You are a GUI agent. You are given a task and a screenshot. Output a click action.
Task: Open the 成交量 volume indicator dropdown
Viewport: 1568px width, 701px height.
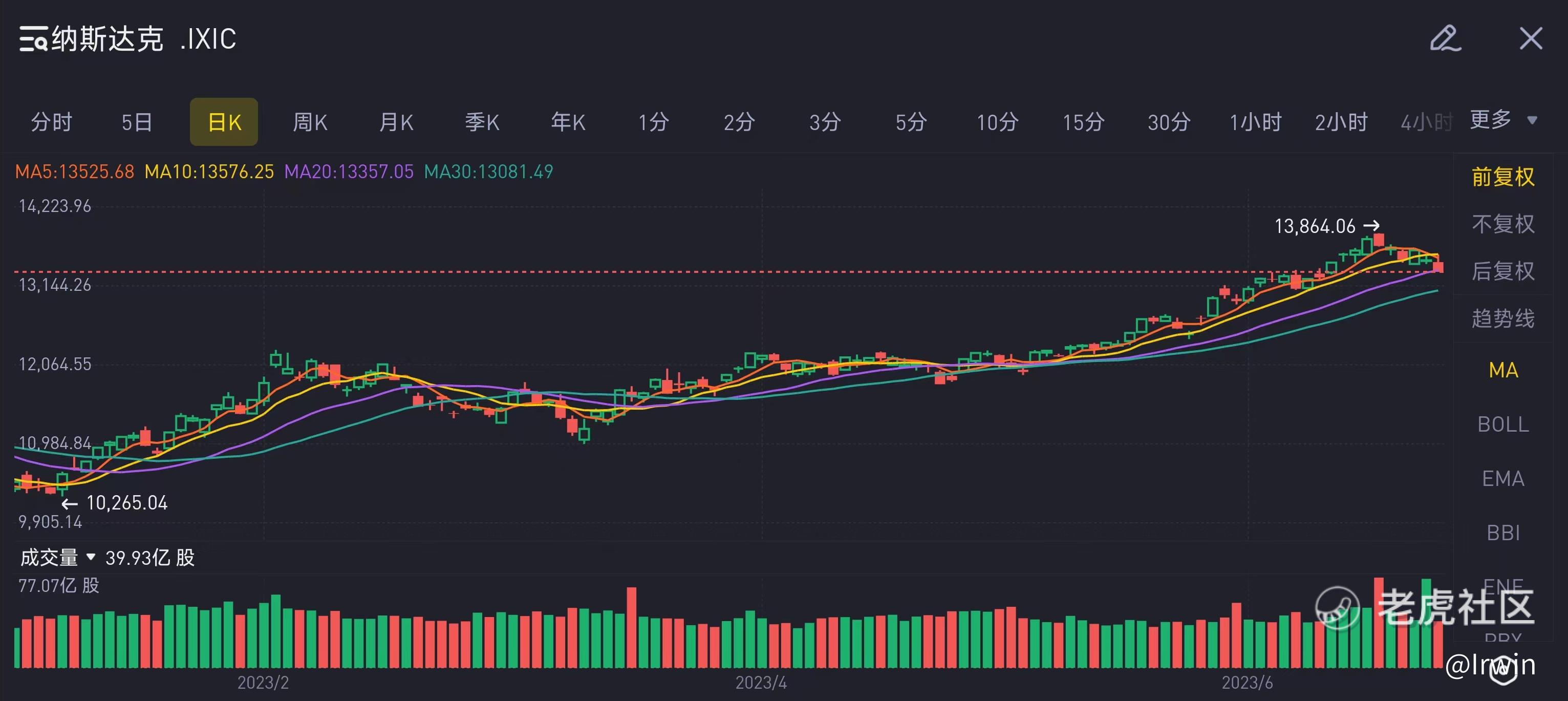click(x=58, y=557)
